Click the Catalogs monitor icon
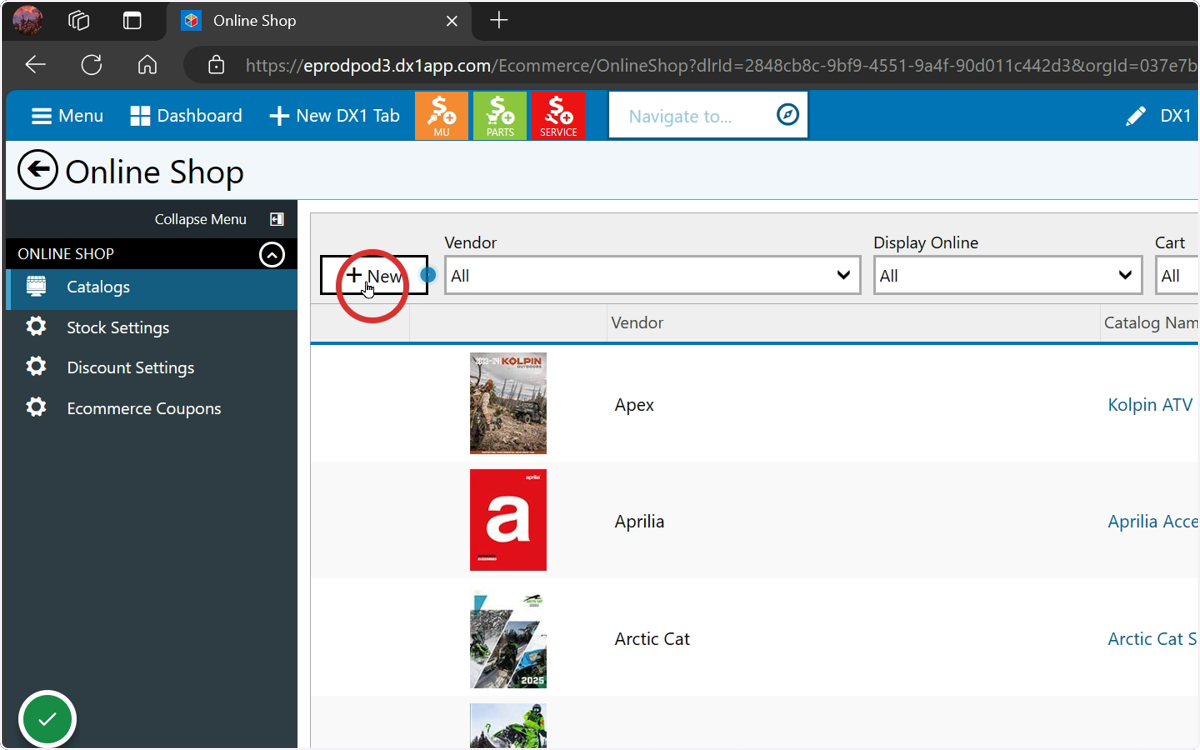Viewport: 1200px width, 750px height. (x=36, y=287)
